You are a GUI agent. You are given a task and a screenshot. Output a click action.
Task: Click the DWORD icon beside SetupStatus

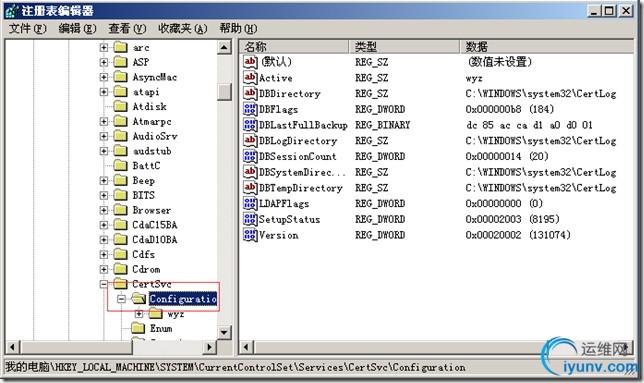coord(250,219)
